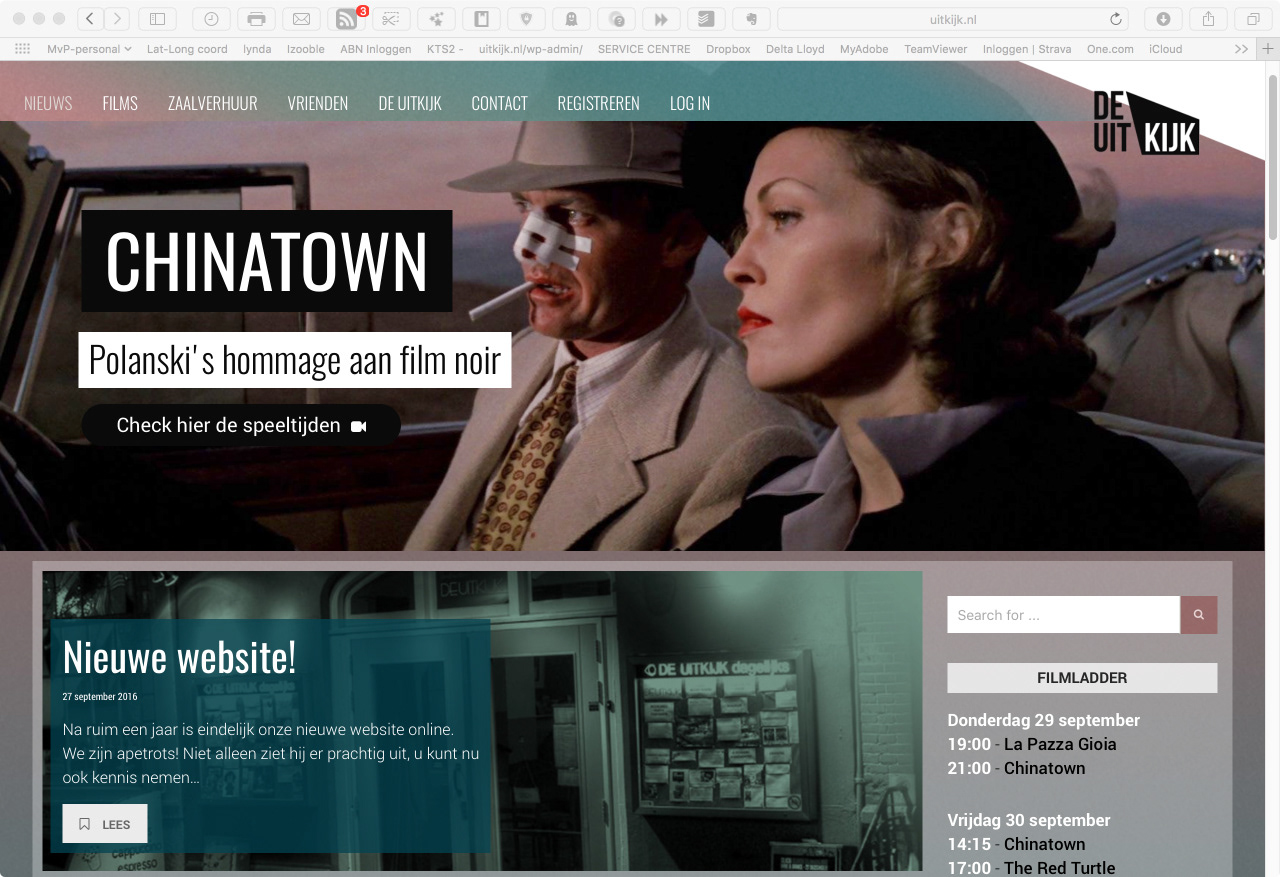Open Lat-Long coord bookmark
1280x877 pixels.
point(187,49)
